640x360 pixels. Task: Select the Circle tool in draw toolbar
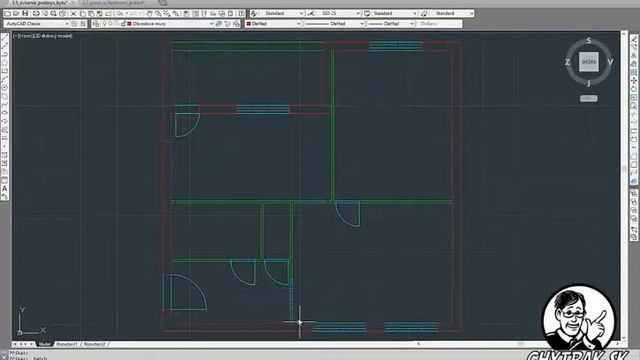(x=4, y=88)
